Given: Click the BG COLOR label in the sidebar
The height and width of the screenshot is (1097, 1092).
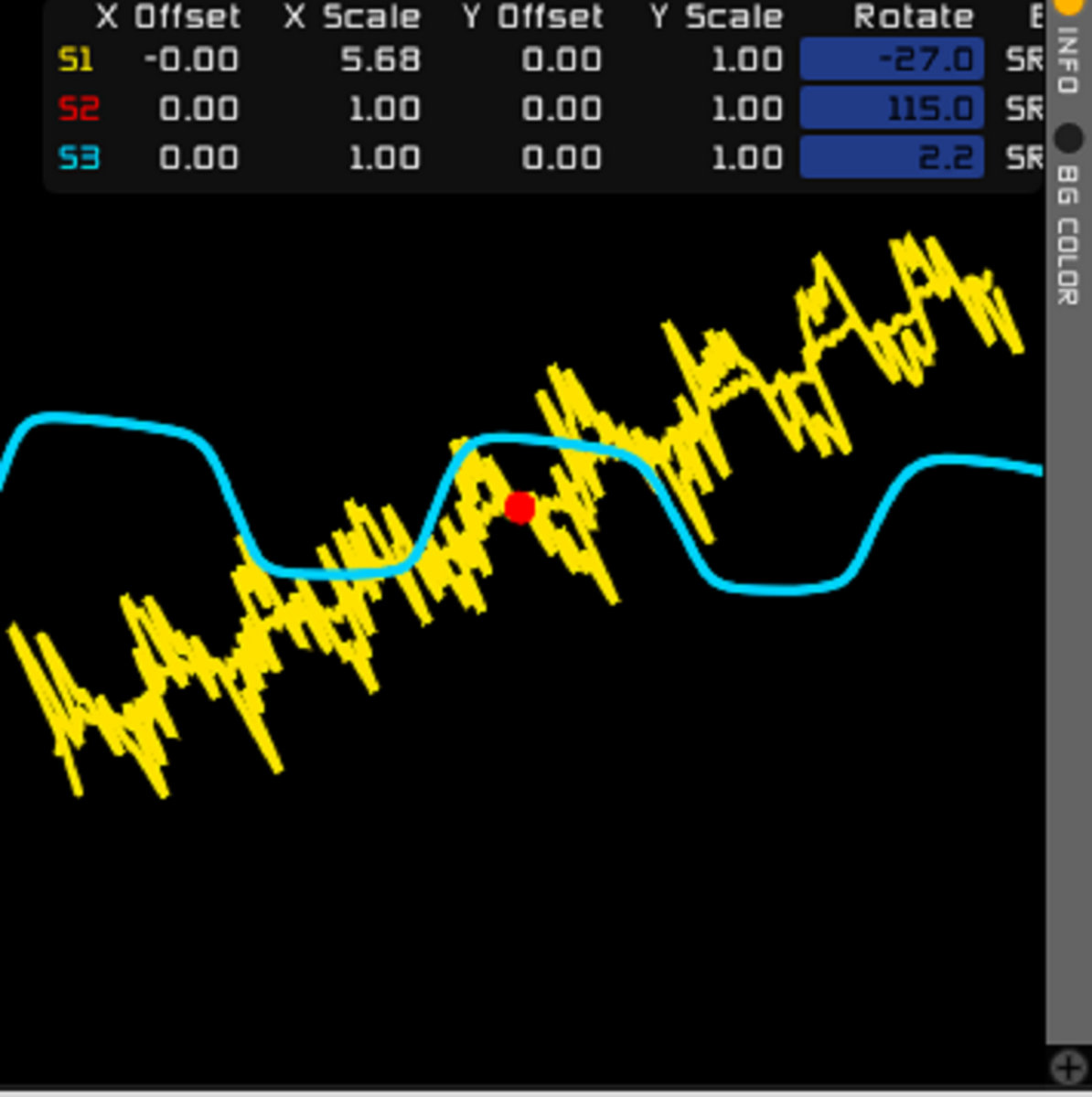Looking at the screenshot, I should (1068, 235).
